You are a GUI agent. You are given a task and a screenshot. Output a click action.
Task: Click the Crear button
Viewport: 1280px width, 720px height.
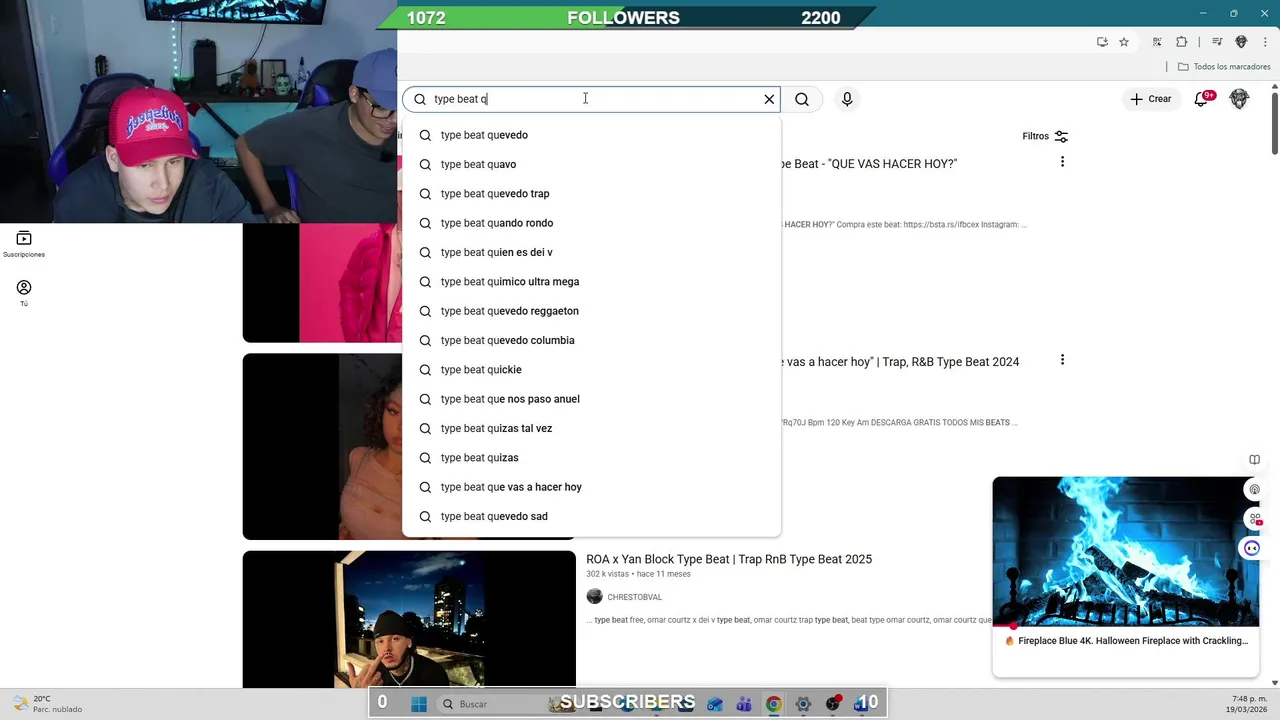(1150, 99)
